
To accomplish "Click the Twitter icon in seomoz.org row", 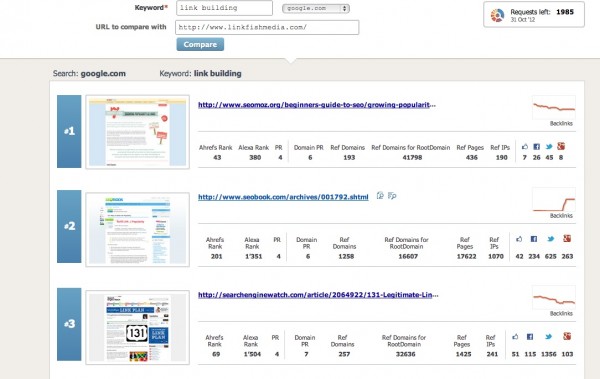I will pyautogui.click(x=549, y=147).
